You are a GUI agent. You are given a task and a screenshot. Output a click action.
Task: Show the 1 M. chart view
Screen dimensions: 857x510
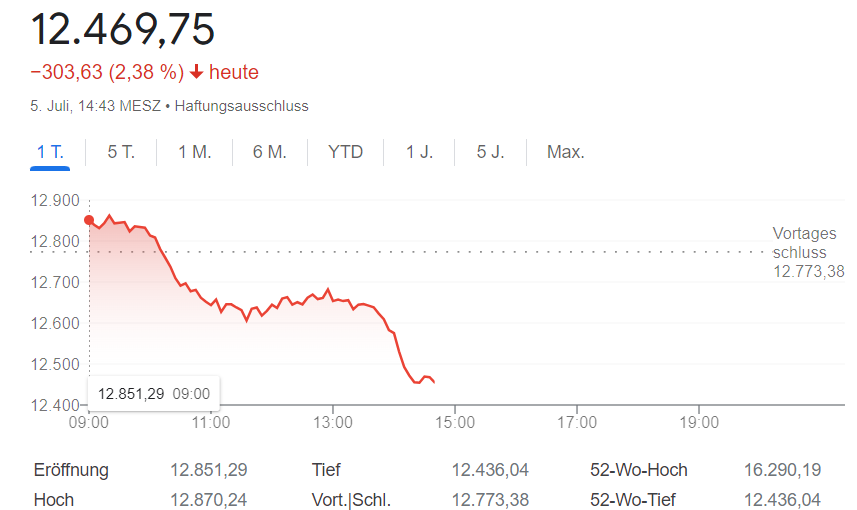[x=195, y=152]
